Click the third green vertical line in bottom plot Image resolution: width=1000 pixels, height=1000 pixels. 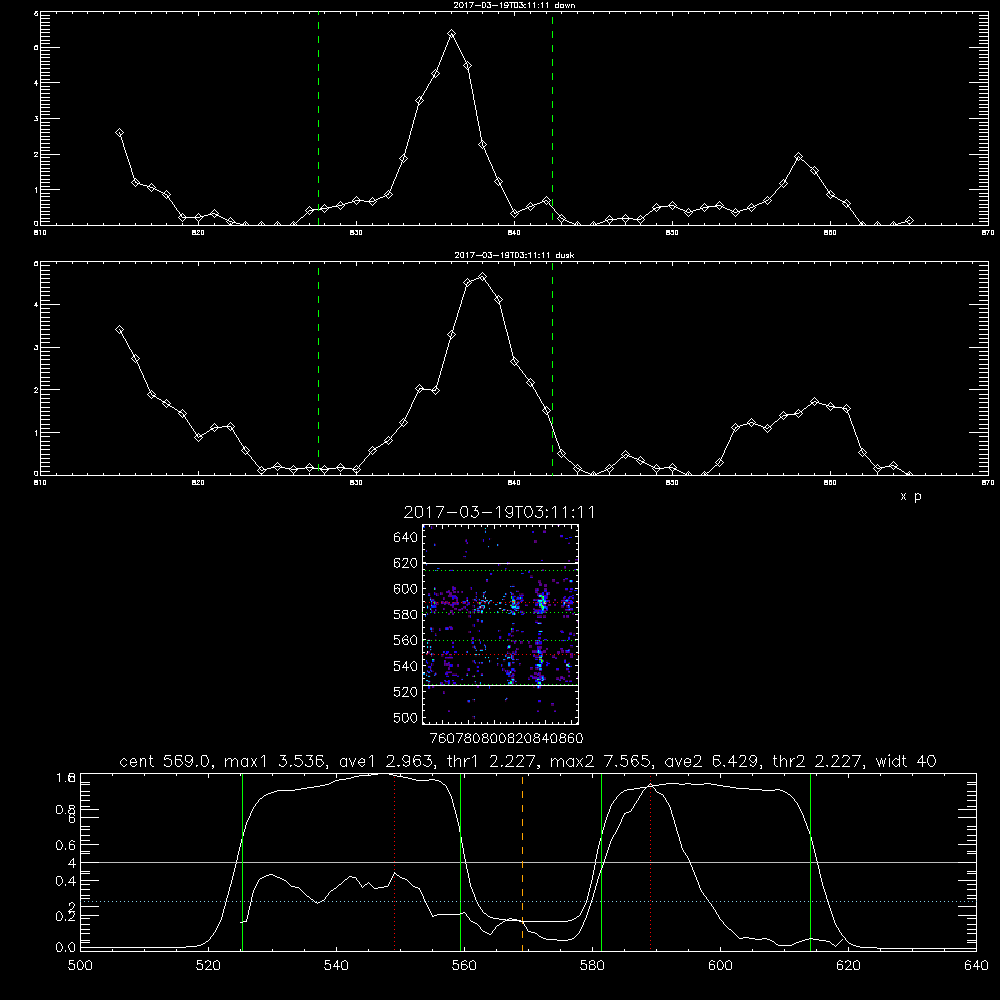point(601,861)
